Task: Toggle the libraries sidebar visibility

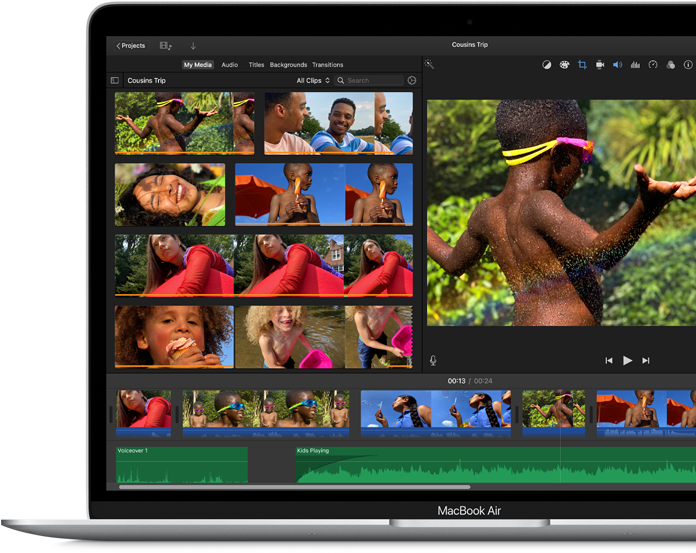Action: [115, 80]
